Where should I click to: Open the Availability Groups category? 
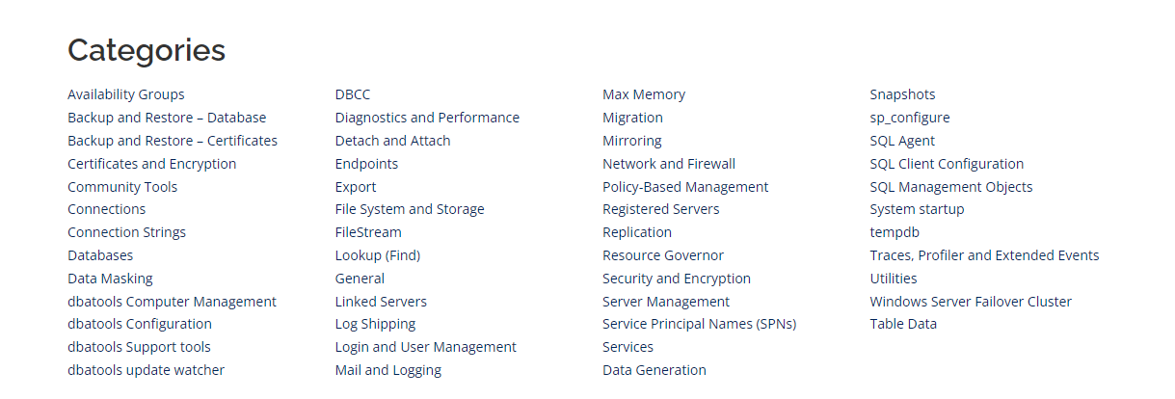(126, 94)
